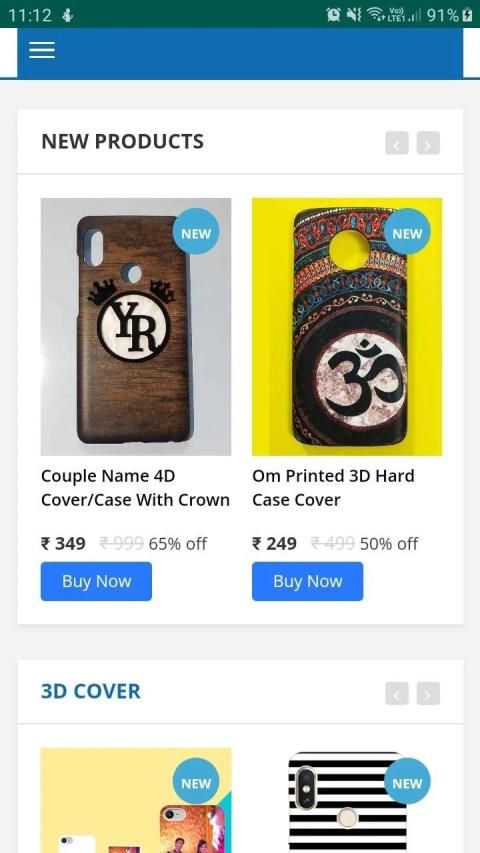This screenshot has height=853, width=480.
Task: Open the hamburger menu
Action: [42, 50]
